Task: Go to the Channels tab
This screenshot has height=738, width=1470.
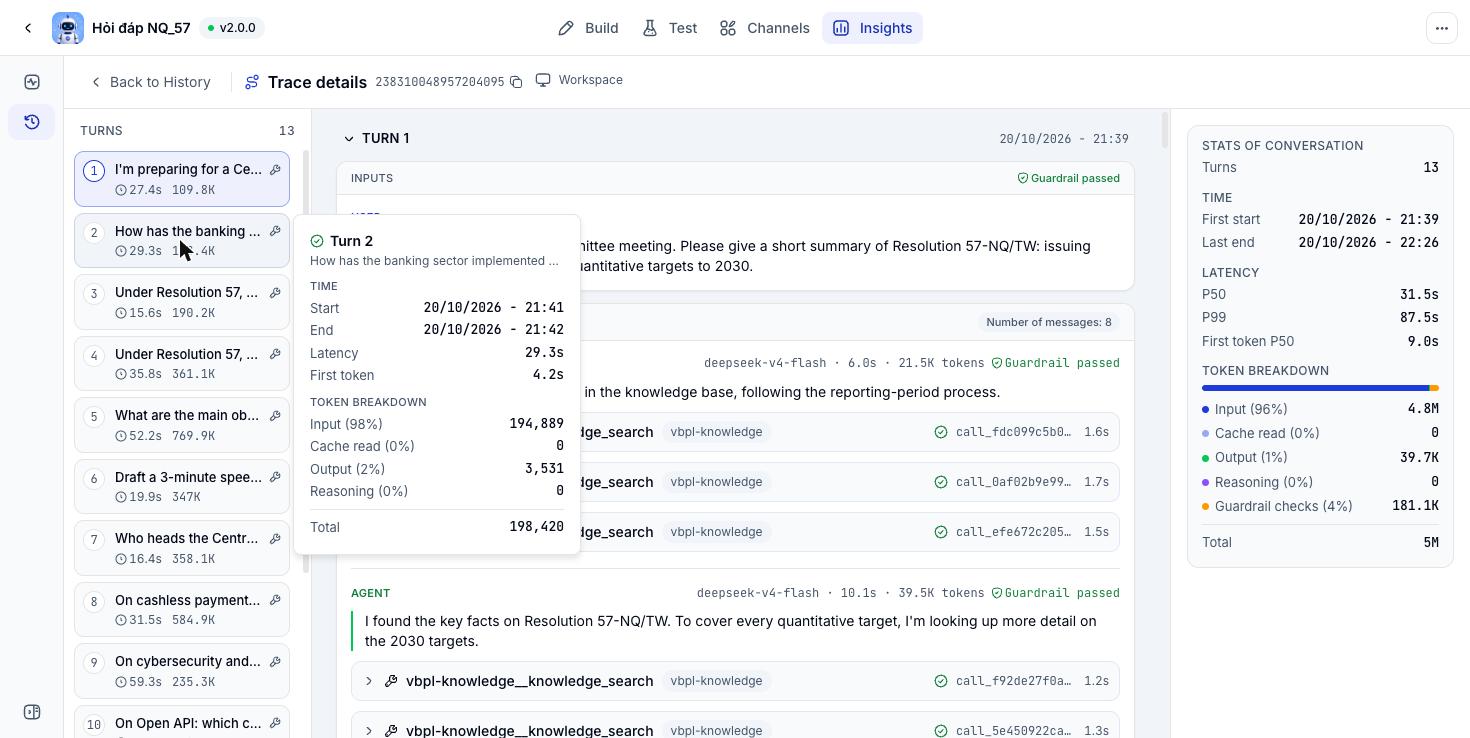Action: point(765,28)
